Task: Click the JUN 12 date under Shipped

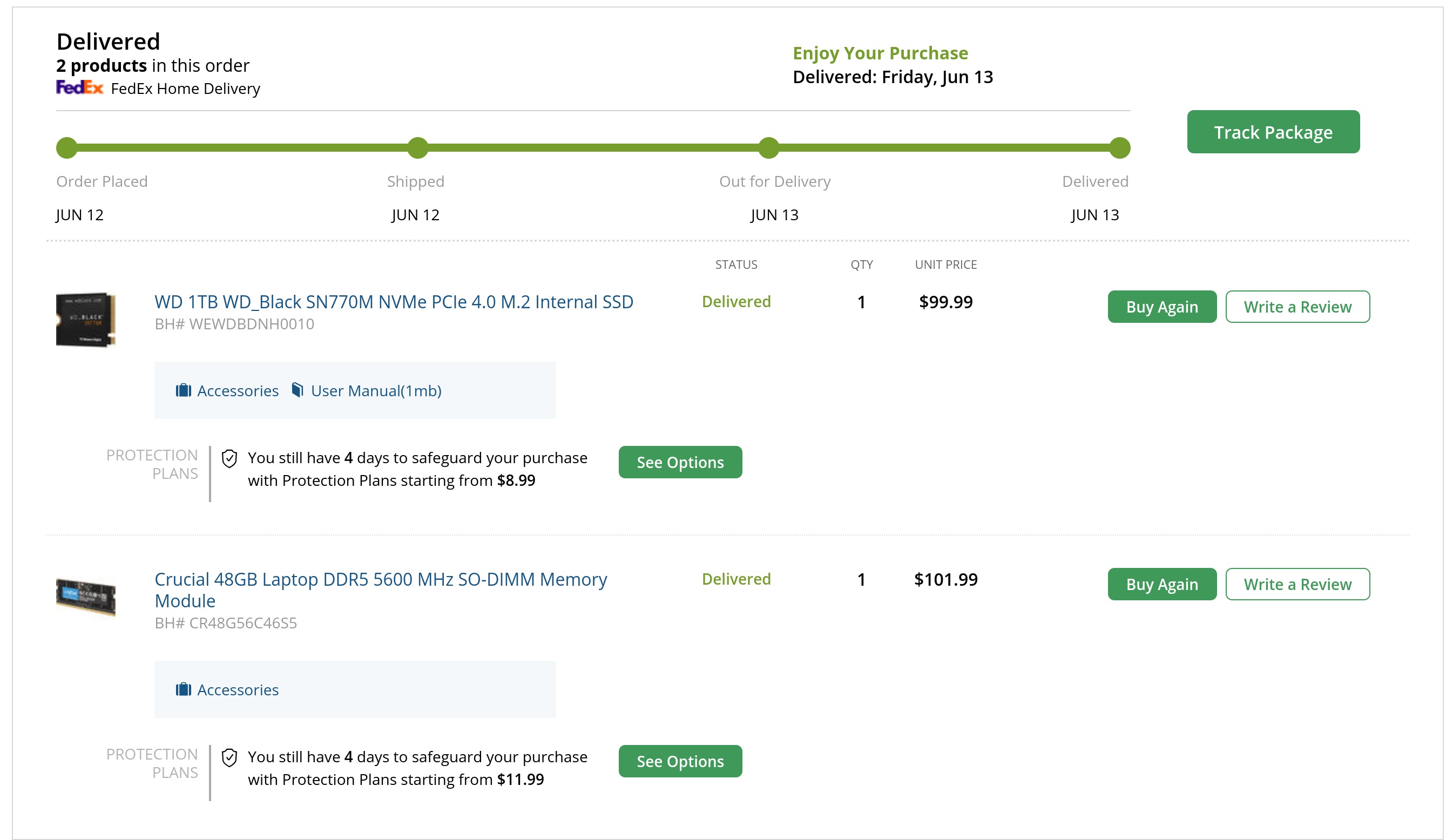Action: click(x=415, y=215)
